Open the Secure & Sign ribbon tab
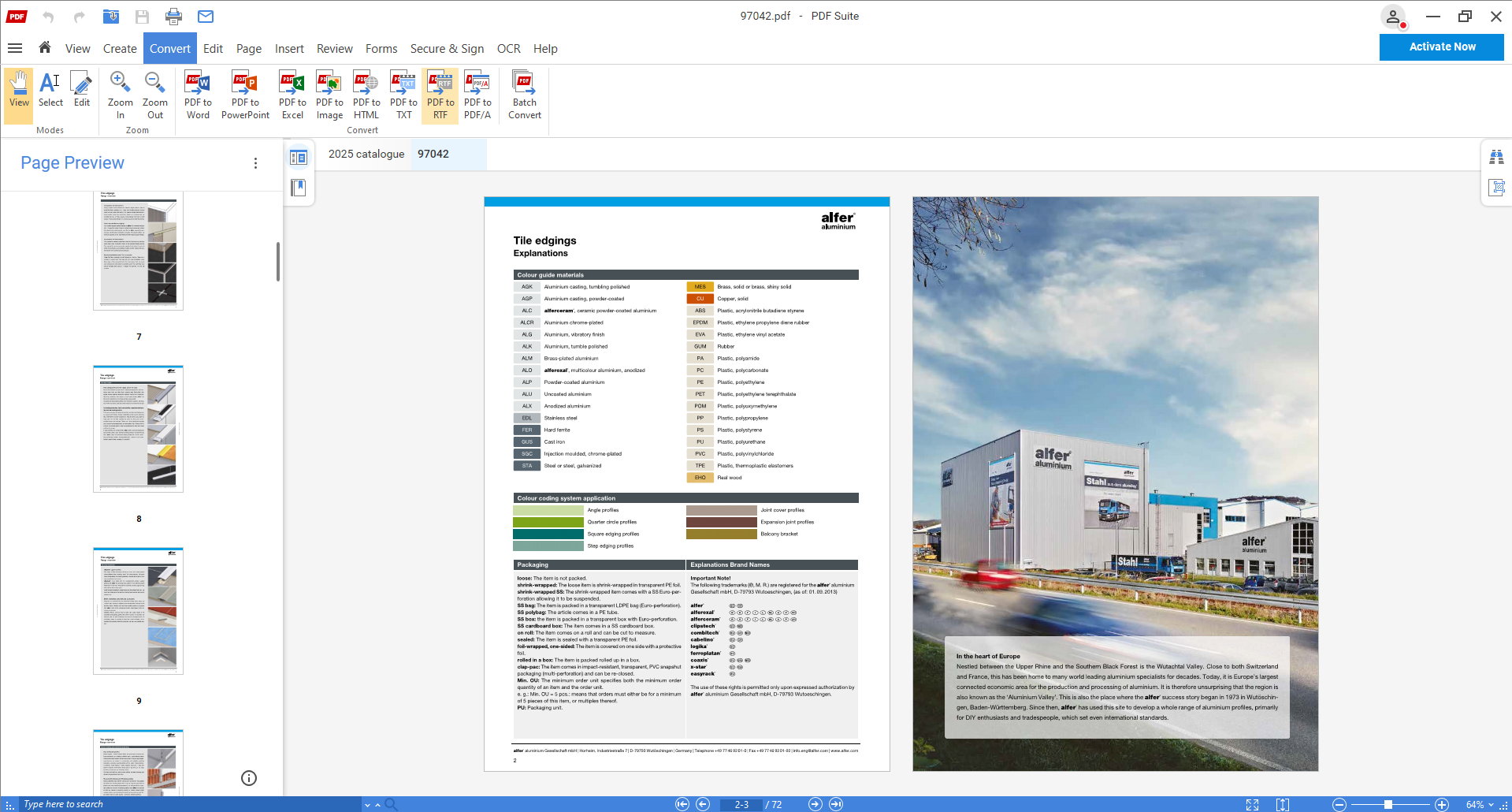The width and height of the screenshot is (1512, 812). [447, 48]
